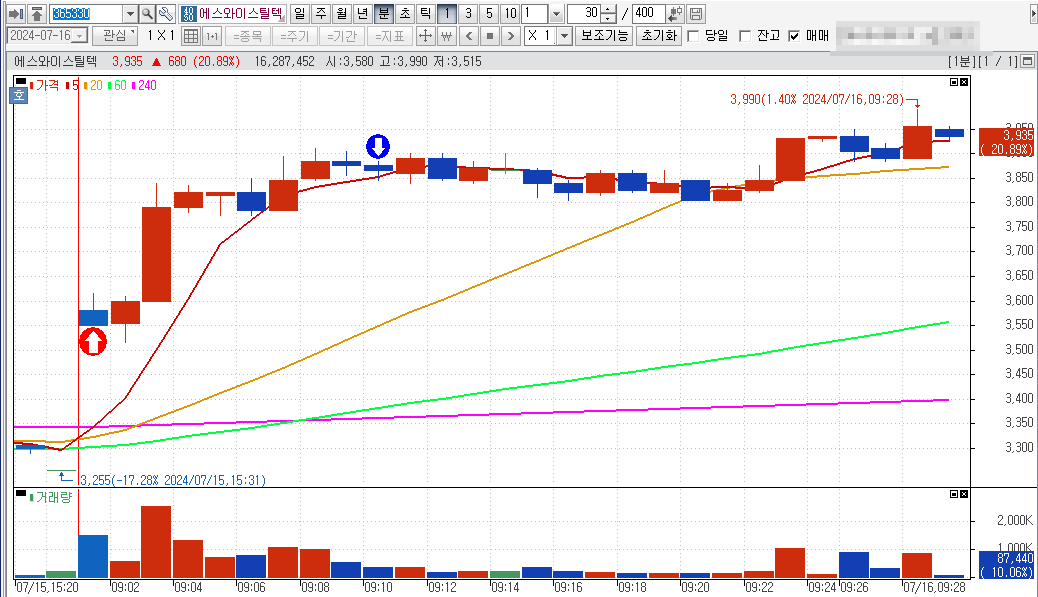This screenshot has width=1038, height=597.
Task: Select the 3-minute interval button
Action: pyautogui.click(x=468, y=13)
